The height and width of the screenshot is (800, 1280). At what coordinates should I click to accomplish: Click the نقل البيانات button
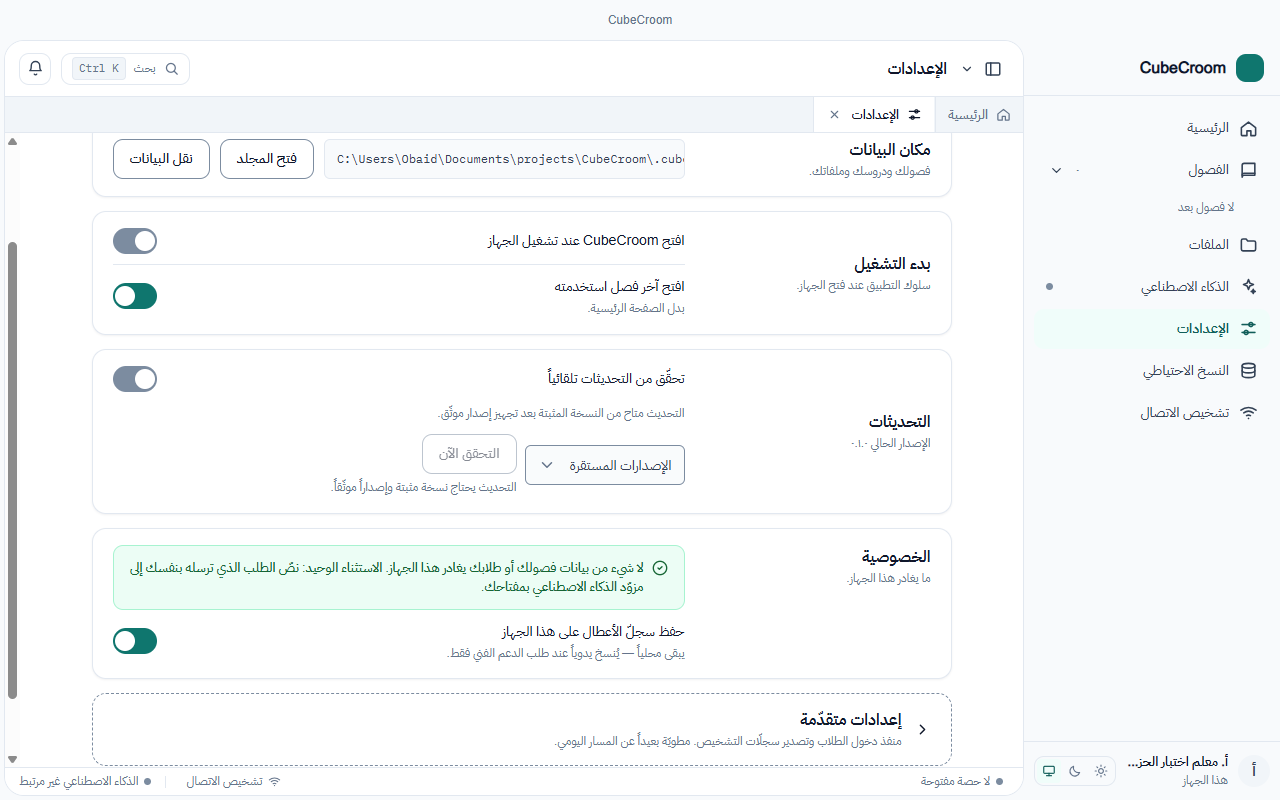coord(161,159)
